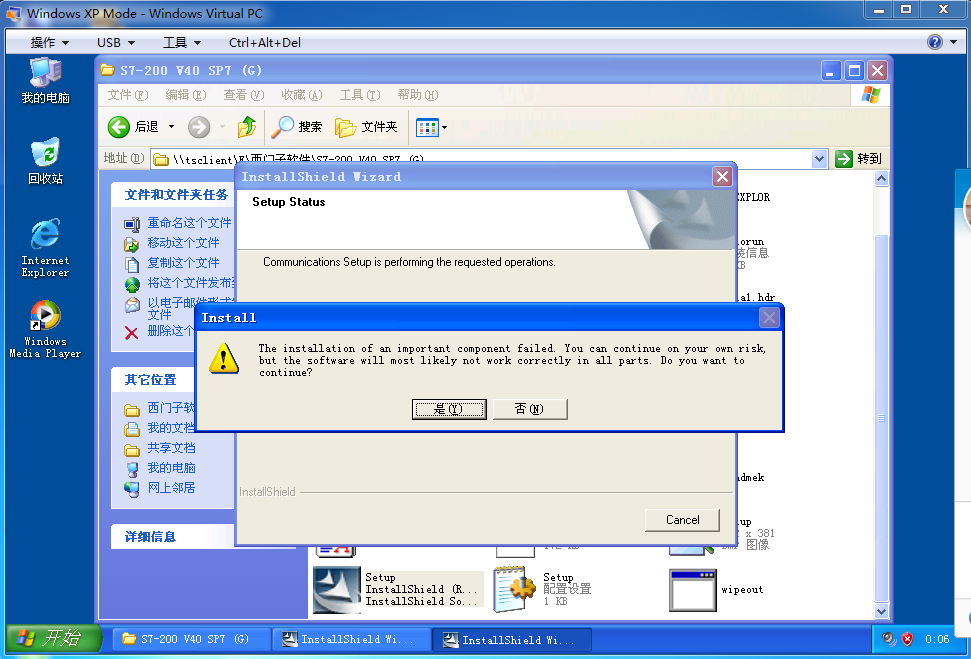Send Ctrl+Alt+Del to virtual machine
This screenshot has width=971, height=659.
coord(264,42)
